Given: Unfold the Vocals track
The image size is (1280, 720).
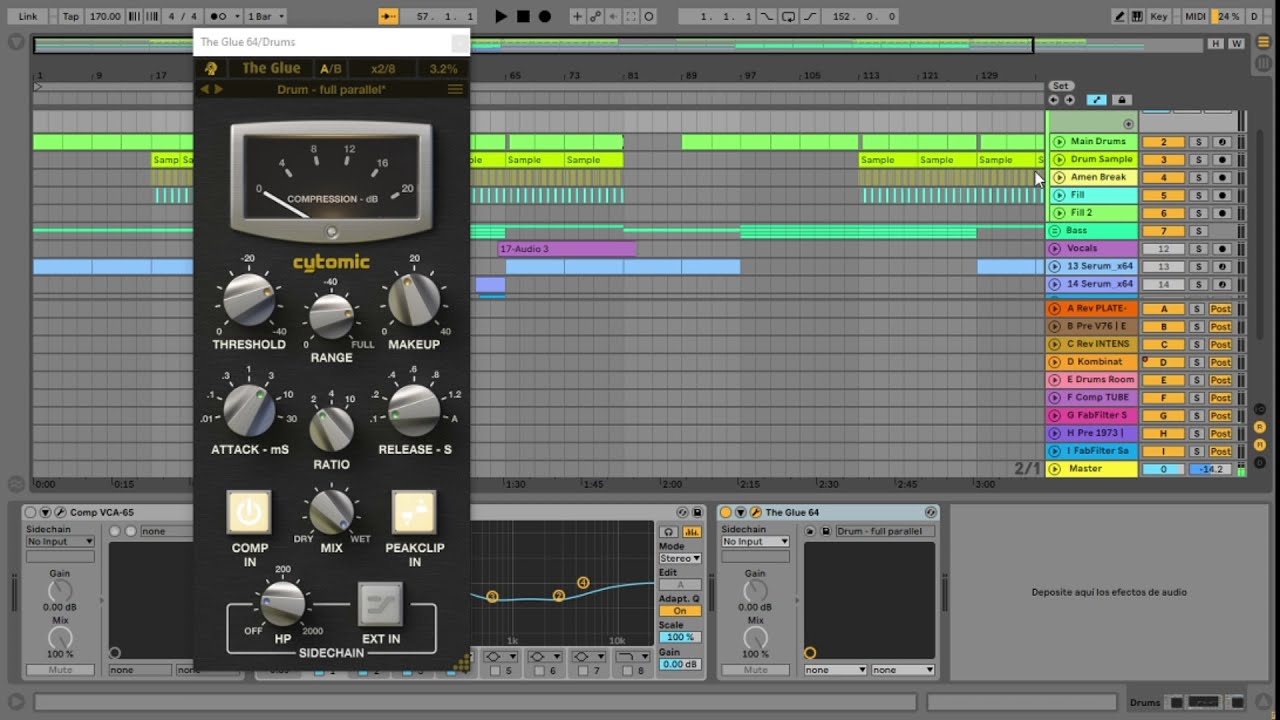Looking at the screenshot, I should [x=1054, y=249].
